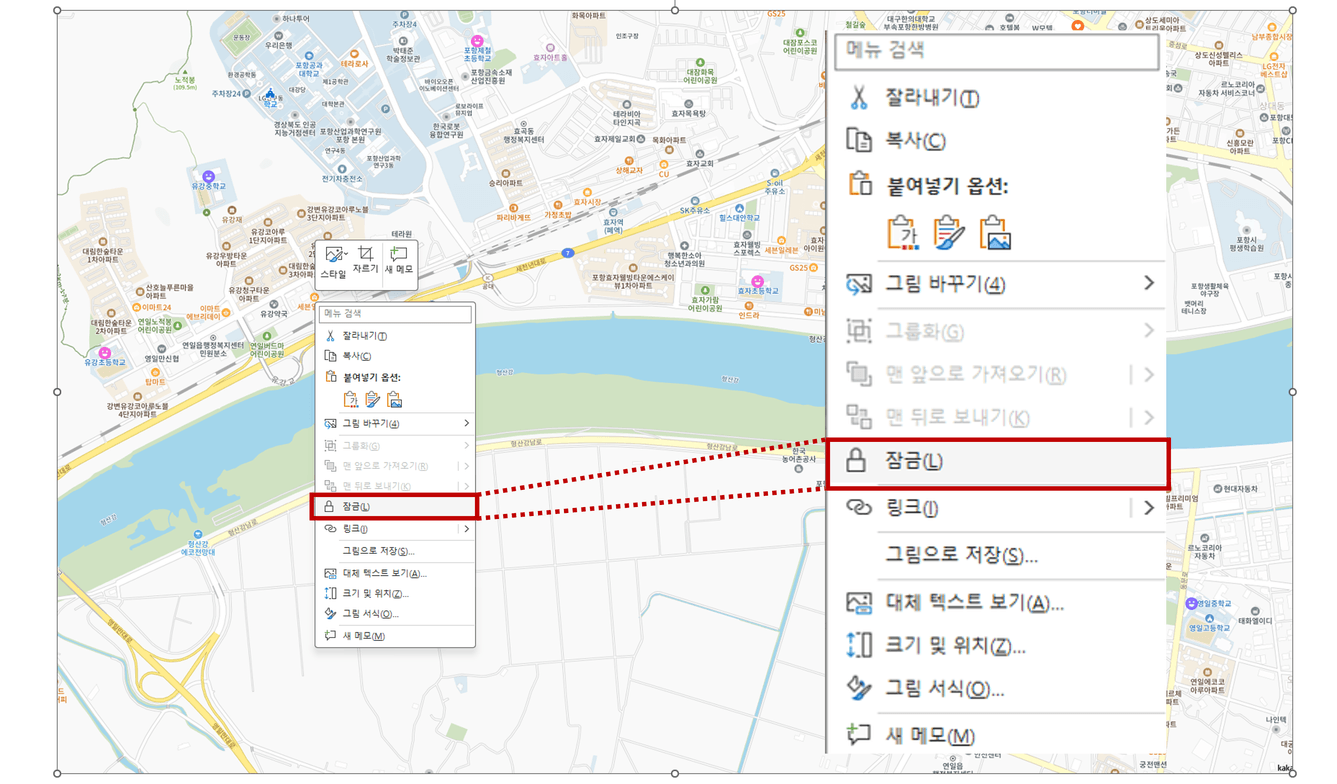
Task: Click 크기 및 위치 icon in enlarged menu
Action: (x=859, y=645)
